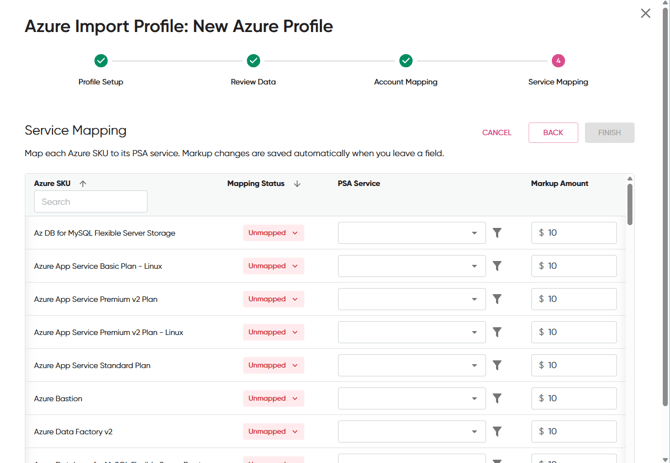Click the PSA Service column header
This screenshot has height=463, width=670.
pyautogui.click(x=359, y=184)
